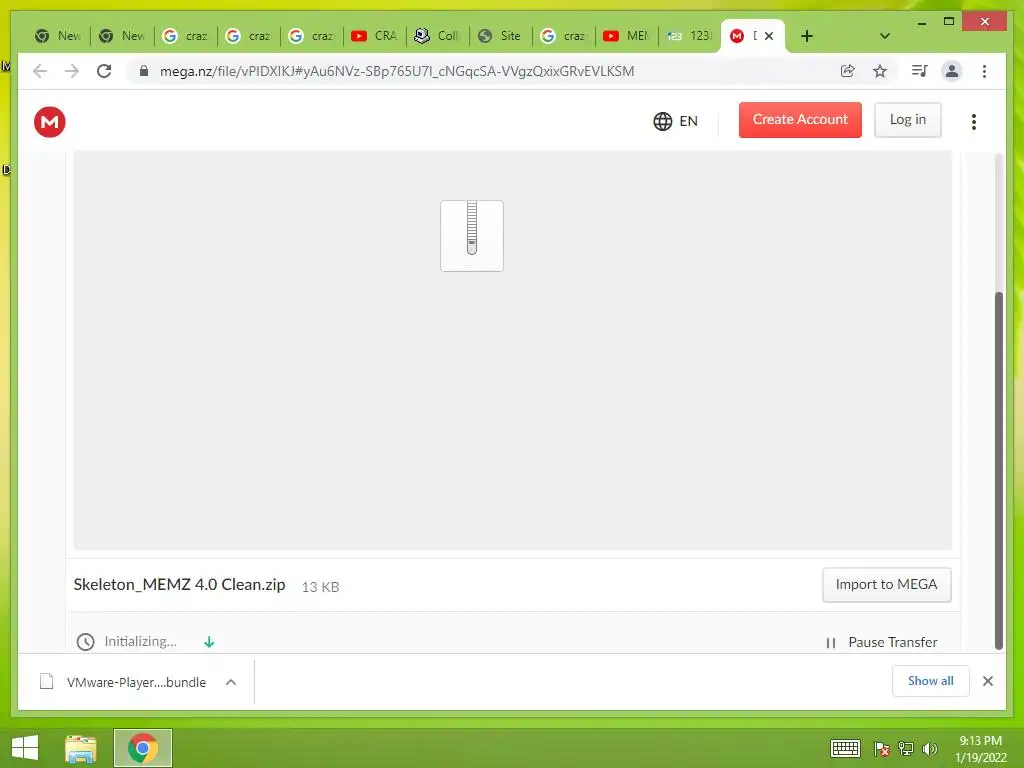Image resolution: width=1024 pixels, height=768 pixels.
Task: Open MEGA page three-dot menu
Action: tap(974, 121)
